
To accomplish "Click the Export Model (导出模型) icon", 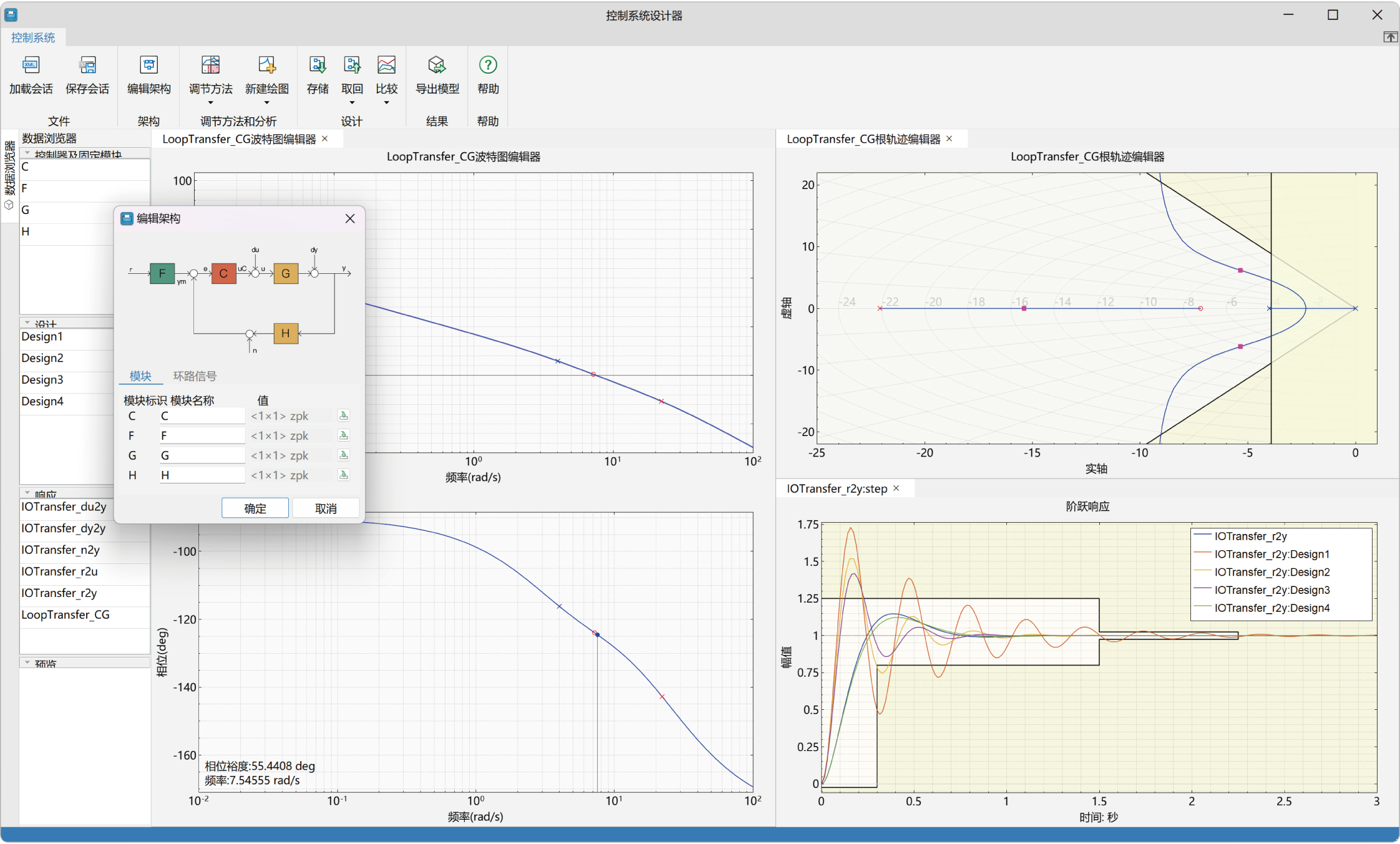I will [437, 65].
